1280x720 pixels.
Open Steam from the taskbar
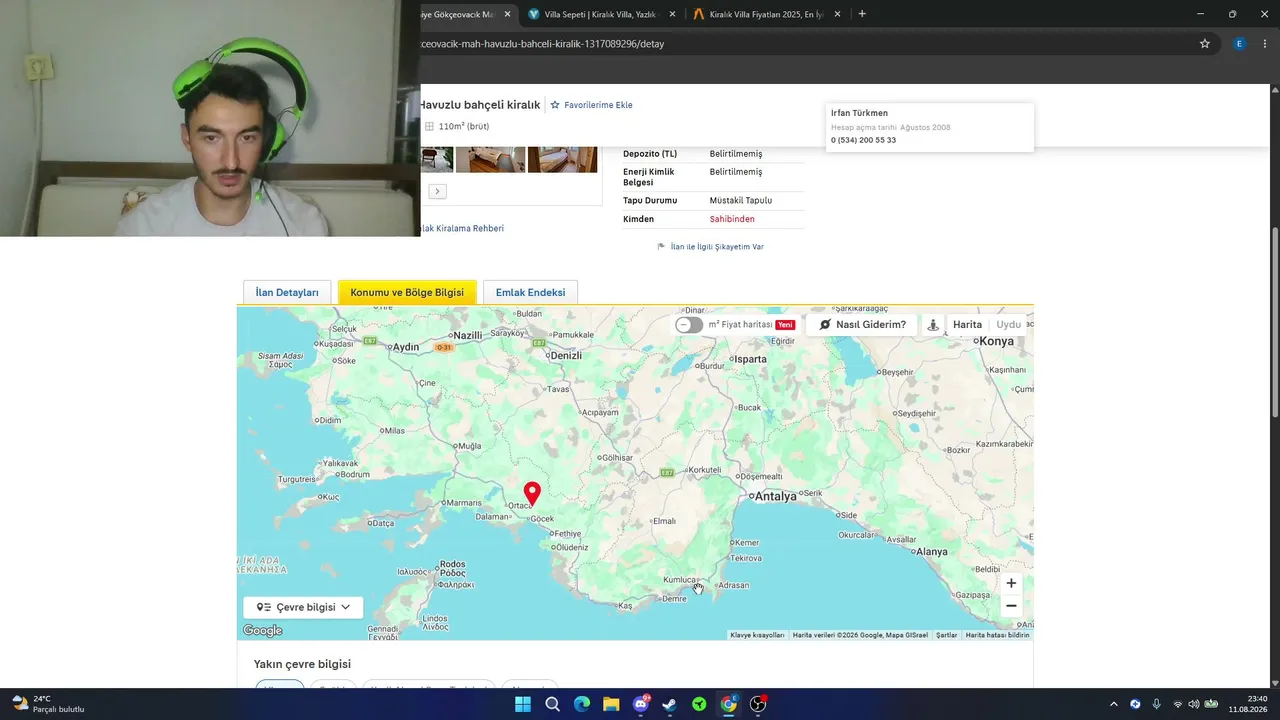[670, 704]
